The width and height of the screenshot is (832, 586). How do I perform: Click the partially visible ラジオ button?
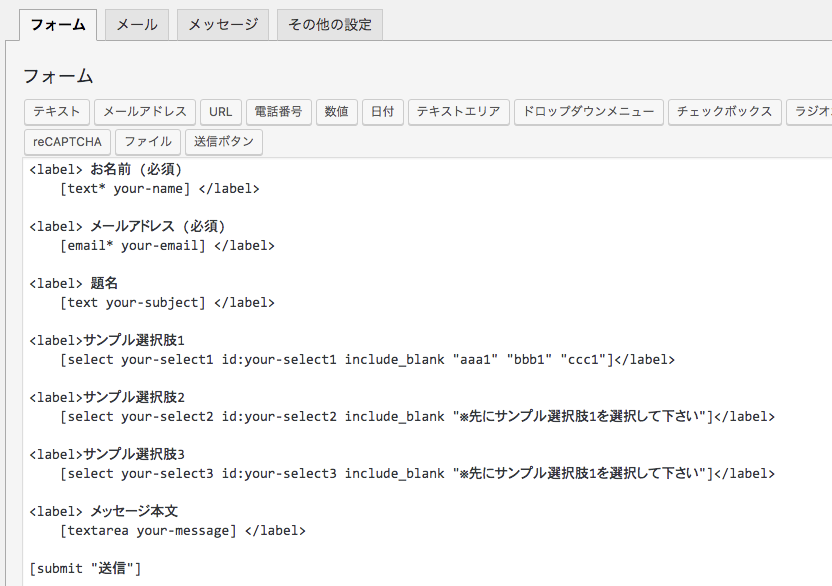click(809, 111)
